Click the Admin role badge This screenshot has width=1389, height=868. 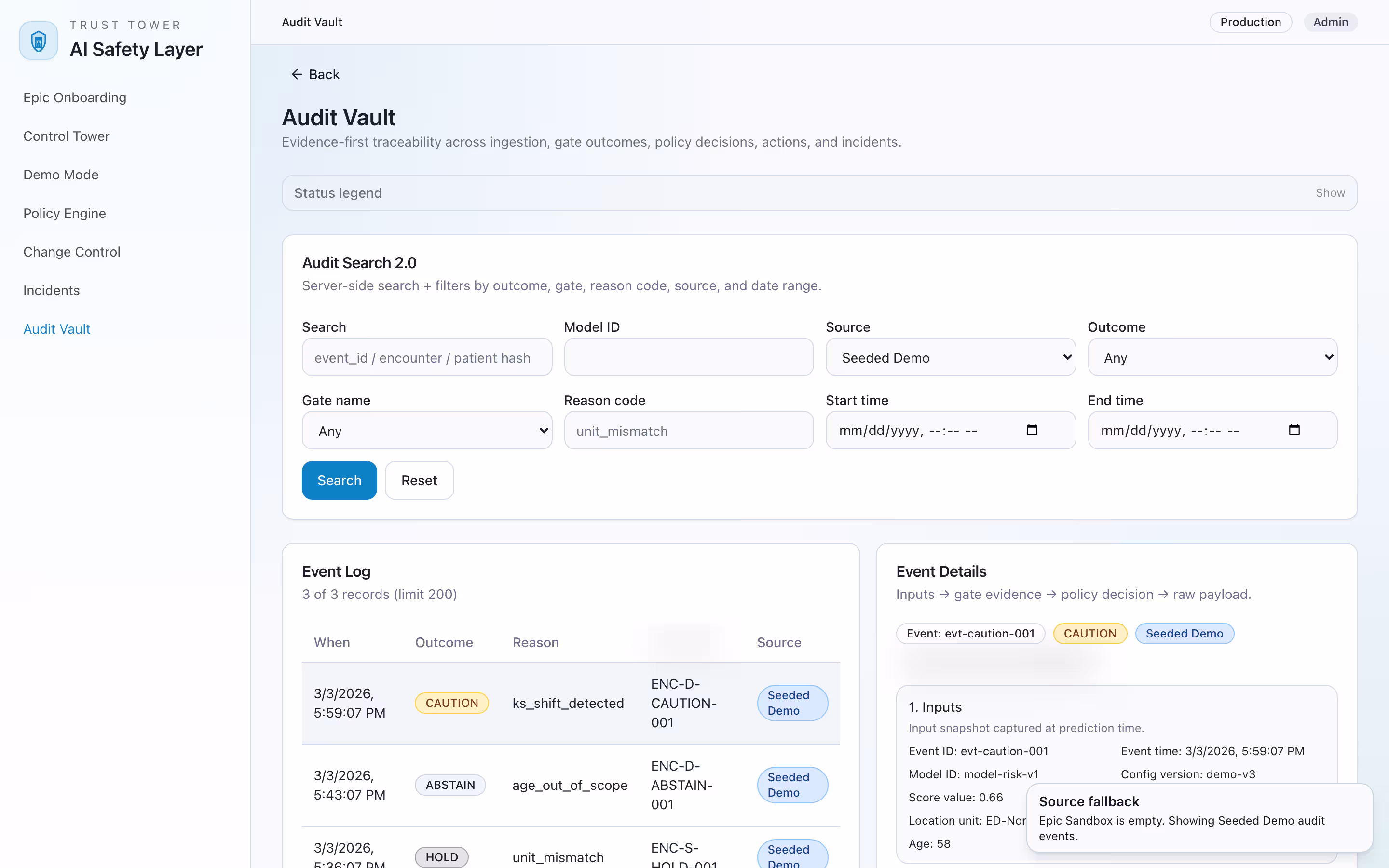(1331, 22)
